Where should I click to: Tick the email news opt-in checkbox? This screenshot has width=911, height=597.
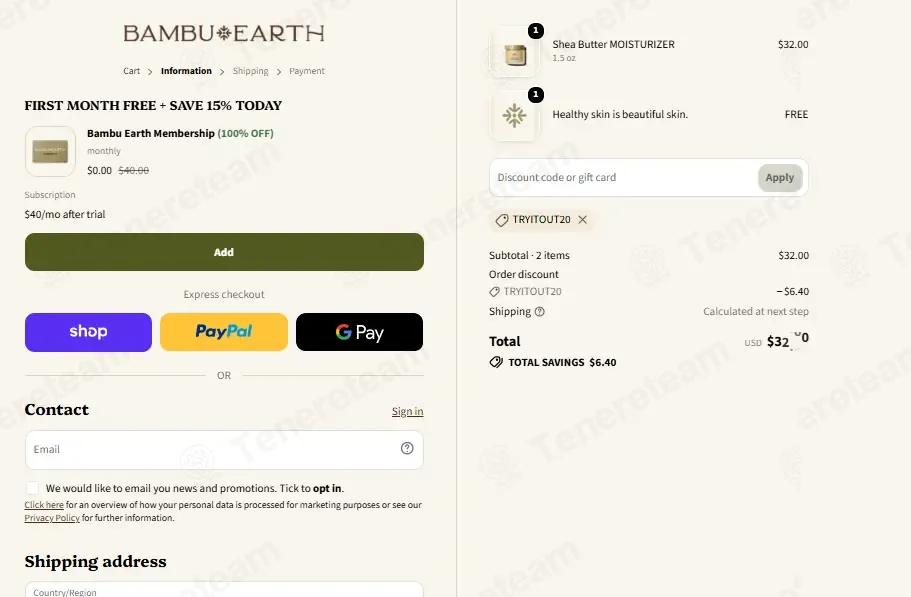[33, 488]
